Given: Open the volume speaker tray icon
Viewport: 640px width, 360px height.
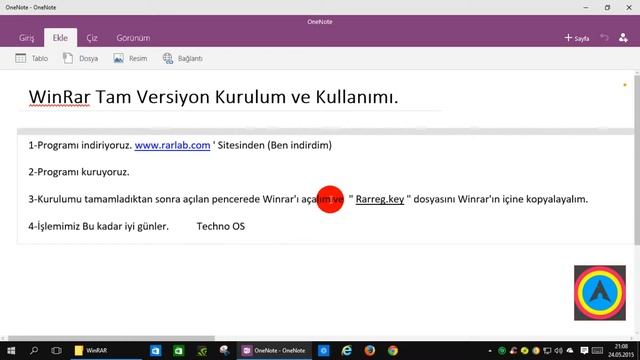Looking at the screenshot, I should coord(559,351).
